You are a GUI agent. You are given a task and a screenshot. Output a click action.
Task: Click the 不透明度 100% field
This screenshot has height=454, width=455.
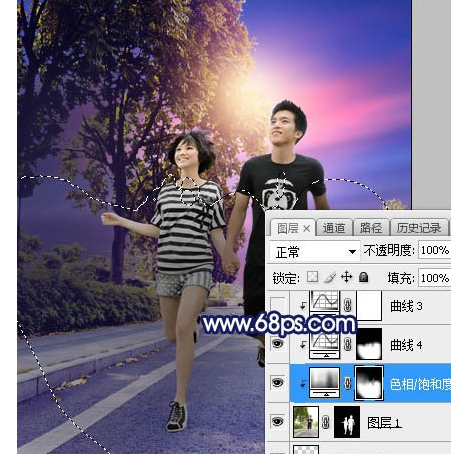coord(434,250)
